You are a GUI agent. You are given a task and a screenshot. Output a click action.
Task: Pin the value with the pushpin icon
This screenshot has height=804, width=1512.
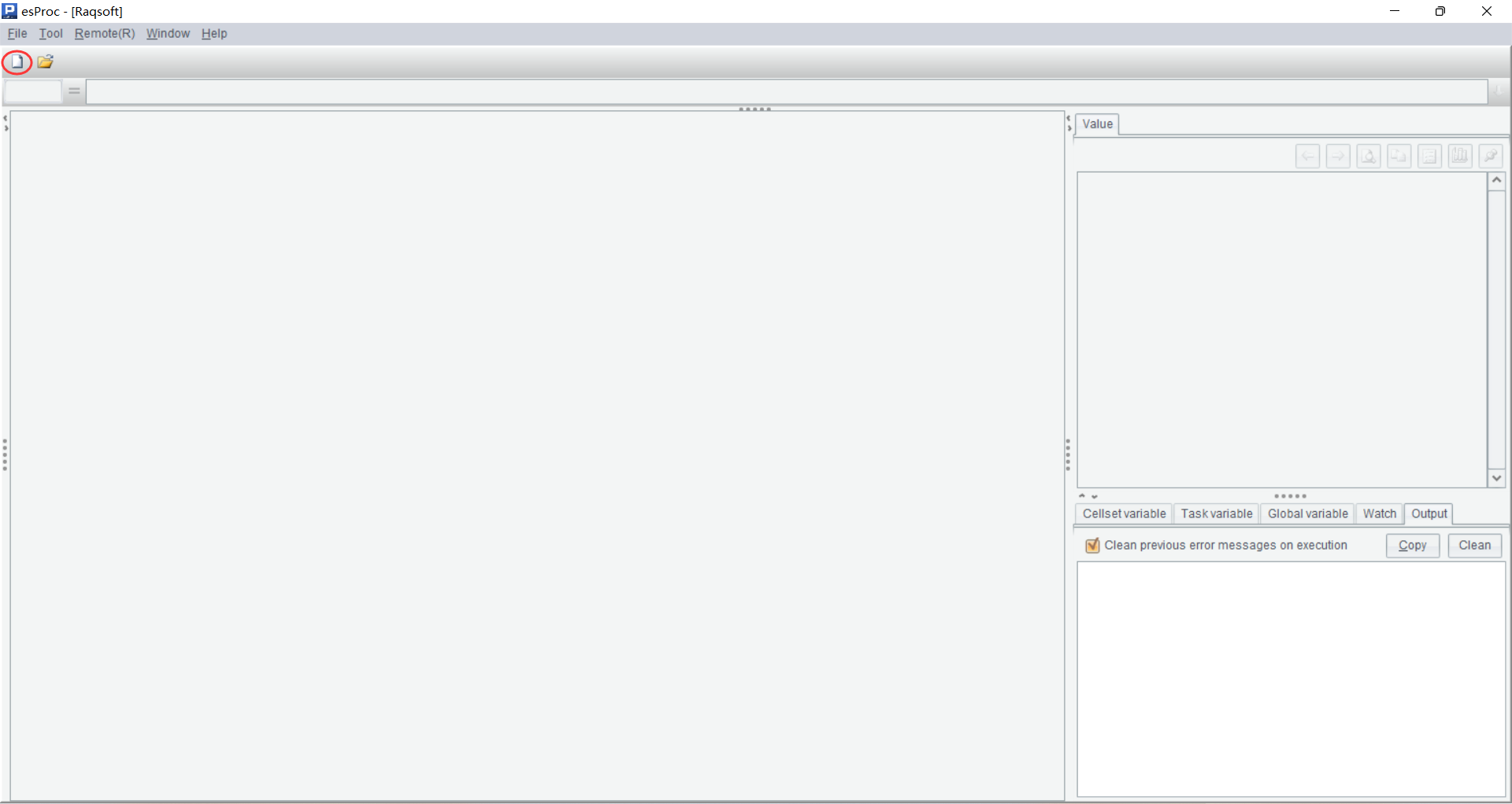tap(1491, 156)
